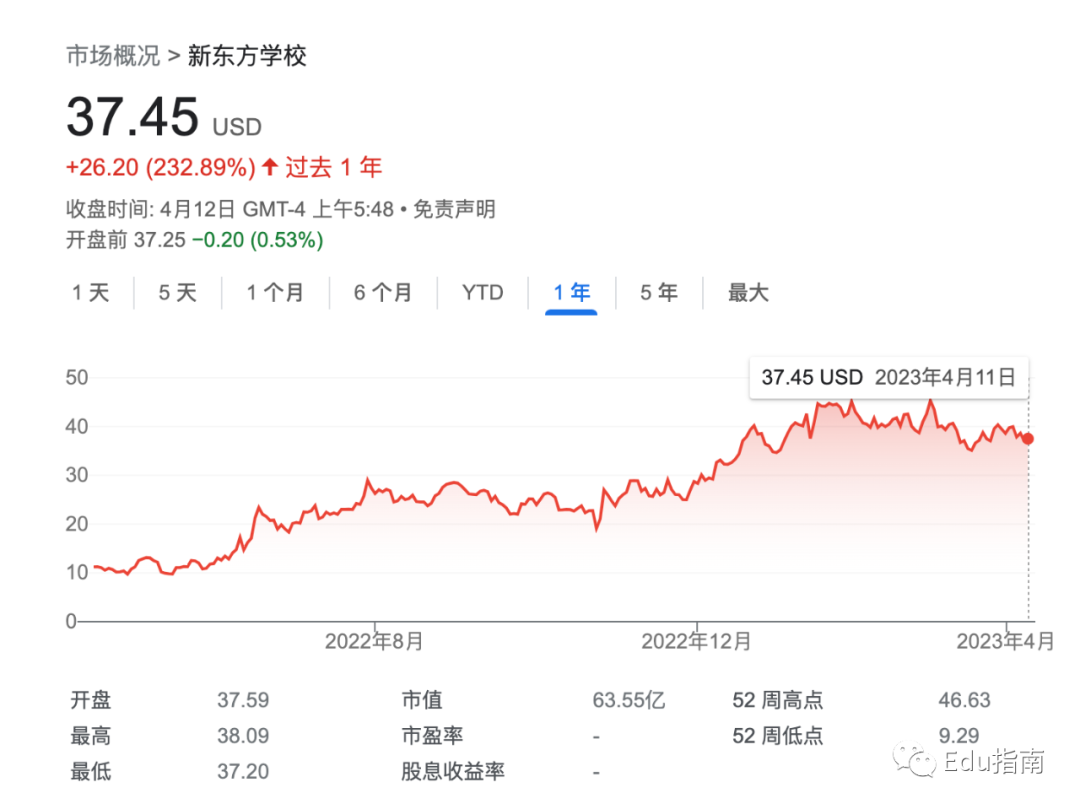The width and height of the screenshot is (1080, 809).
Task: Click the 52 周高点 value 46.63
Action: (964, 700)
